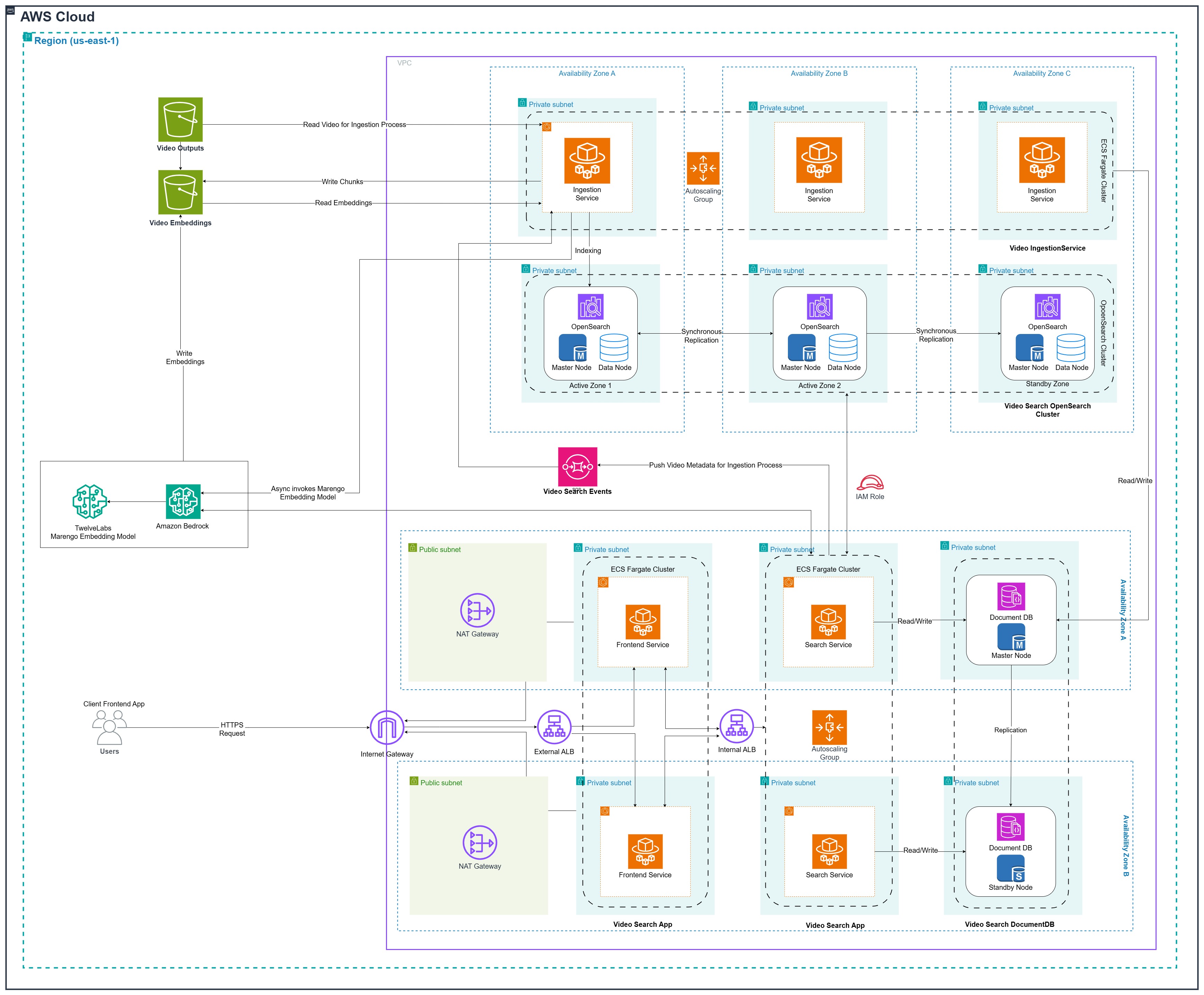Image resolution: width=1204 pixels, height=995 pixels.
Task: Select the 'Availability Zone C' label
Action: coord(1042,73)
